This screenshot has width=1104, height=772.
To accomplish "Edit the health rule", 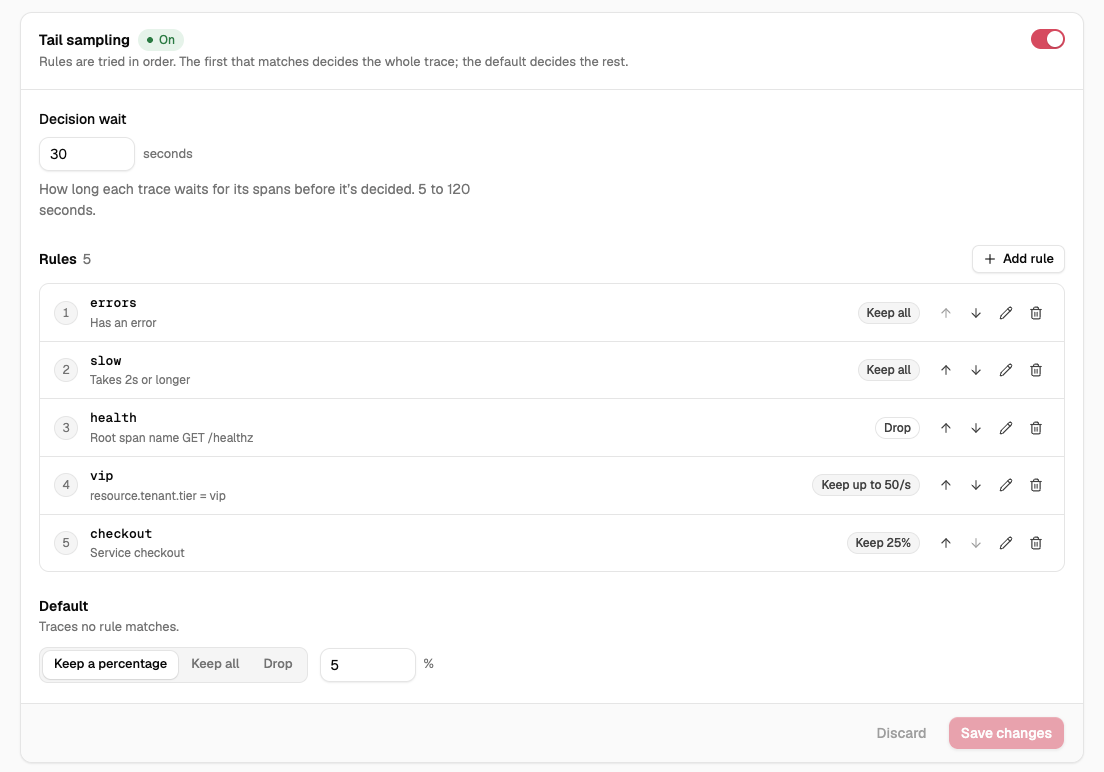I will click(x=1006, y=428).
